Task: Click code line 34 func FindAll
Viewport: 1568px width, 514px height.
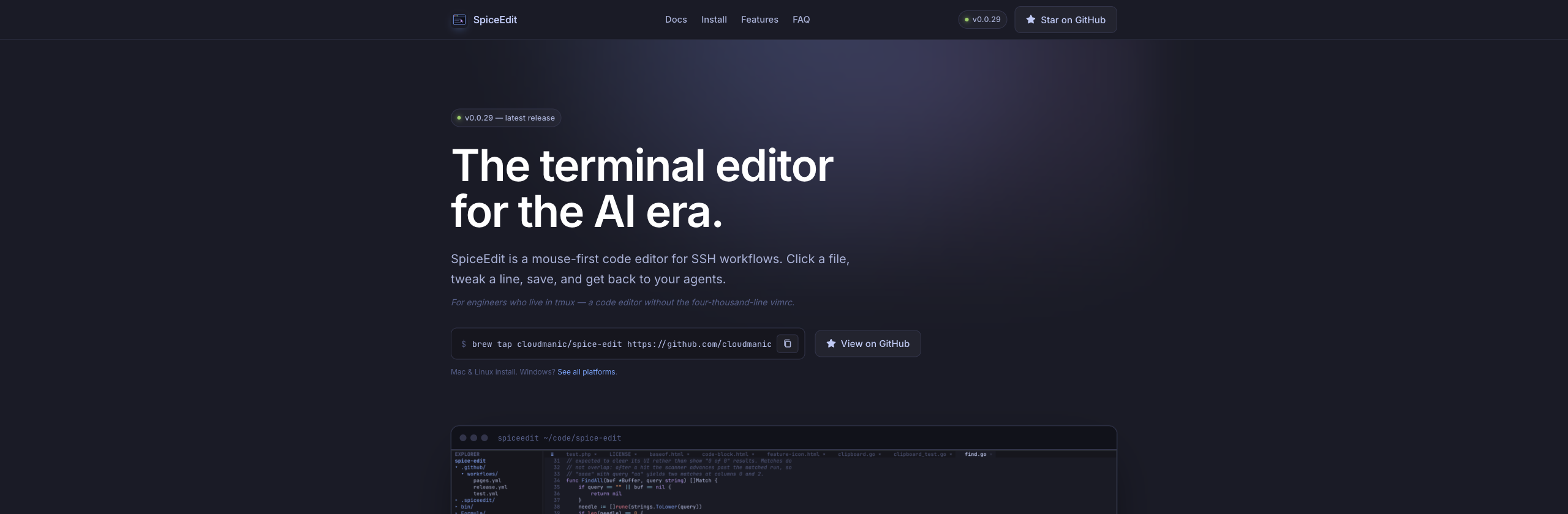Action: coord(641,480)
